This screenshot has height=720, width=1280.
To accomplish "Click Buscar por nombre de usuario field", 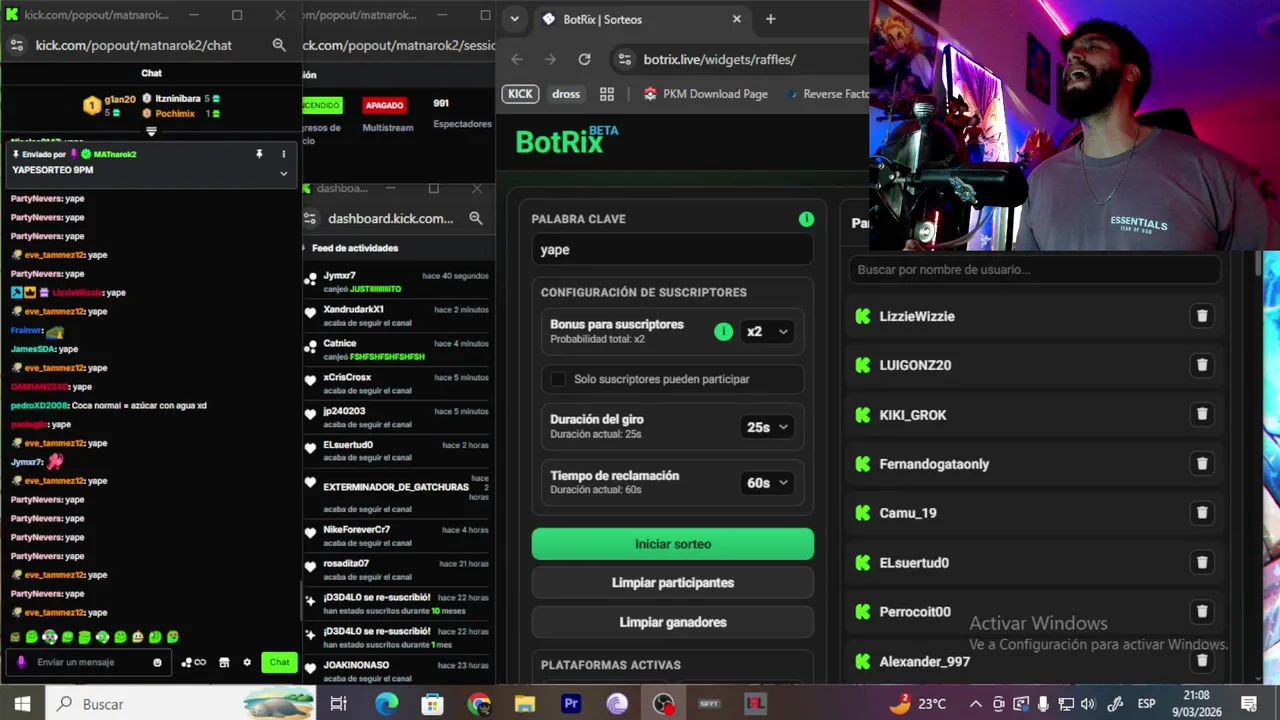I will pyautogui.click(x=1035, y=269).
